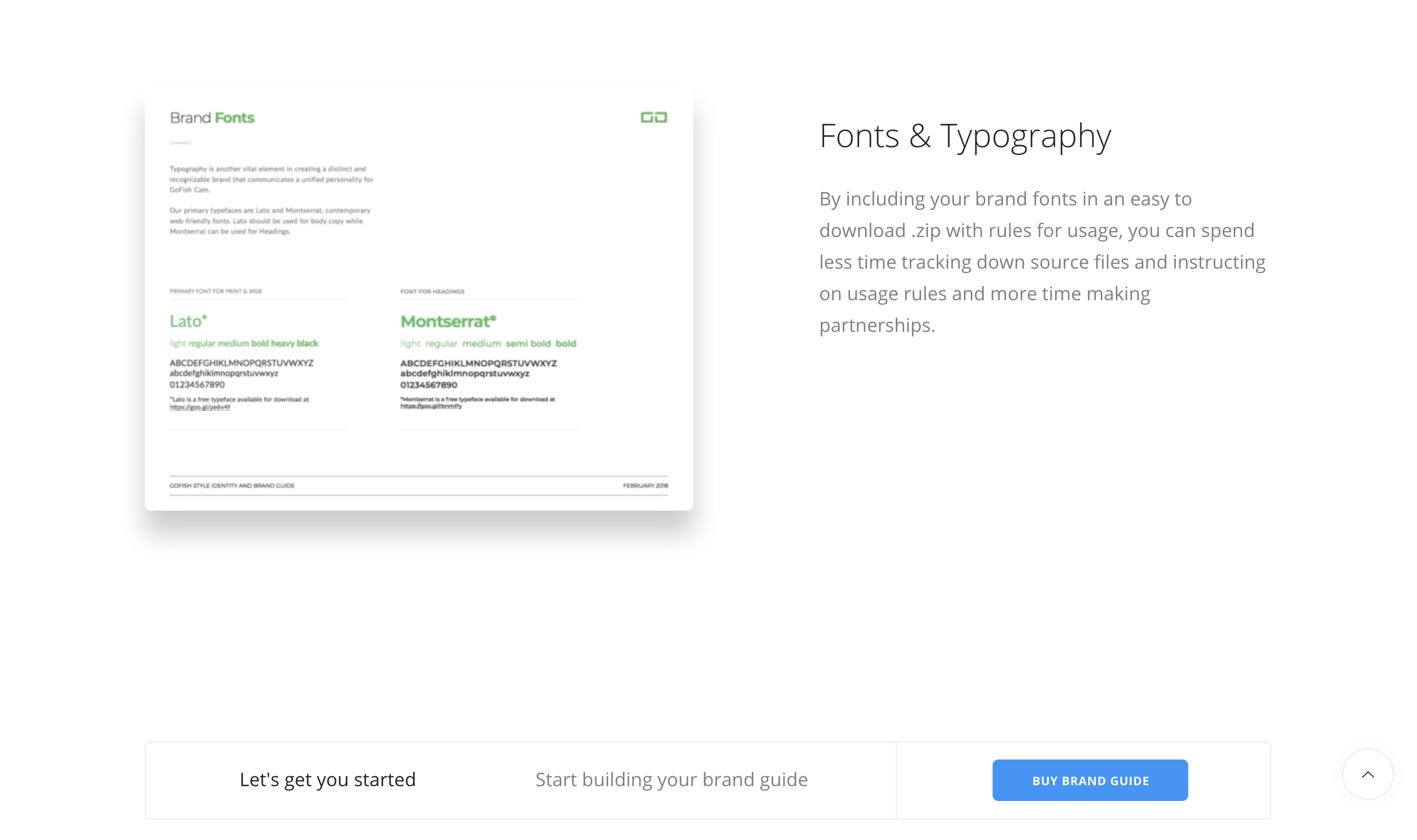Click the GOFISH STYLE IDENTITY footer text
Viewport: 1417px width, 840px height.
(232, 485)
